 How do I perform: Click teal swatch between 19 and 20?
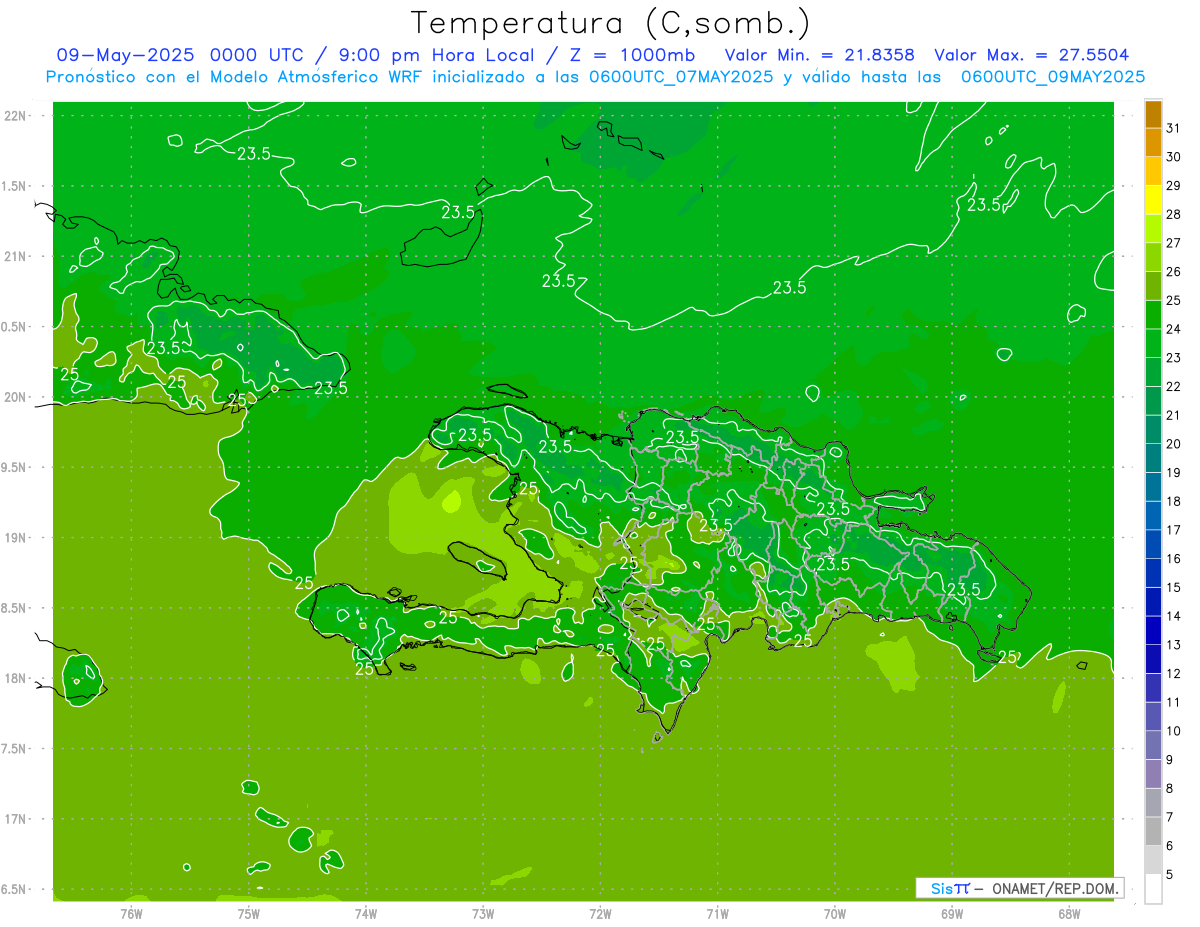click(x=1153, y=458)
